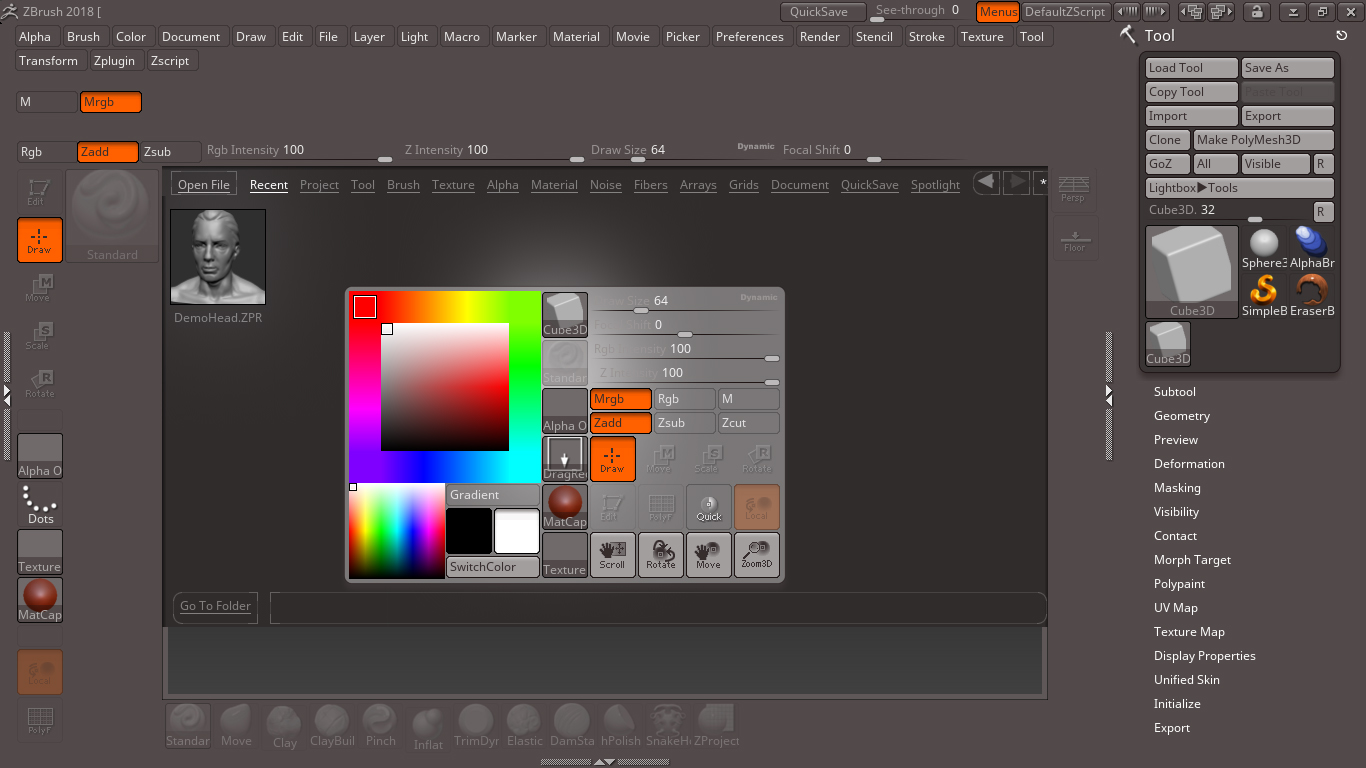Click the Load Tool button
The width and height of the screenshot is (1366, 768).
point(1192,68)
